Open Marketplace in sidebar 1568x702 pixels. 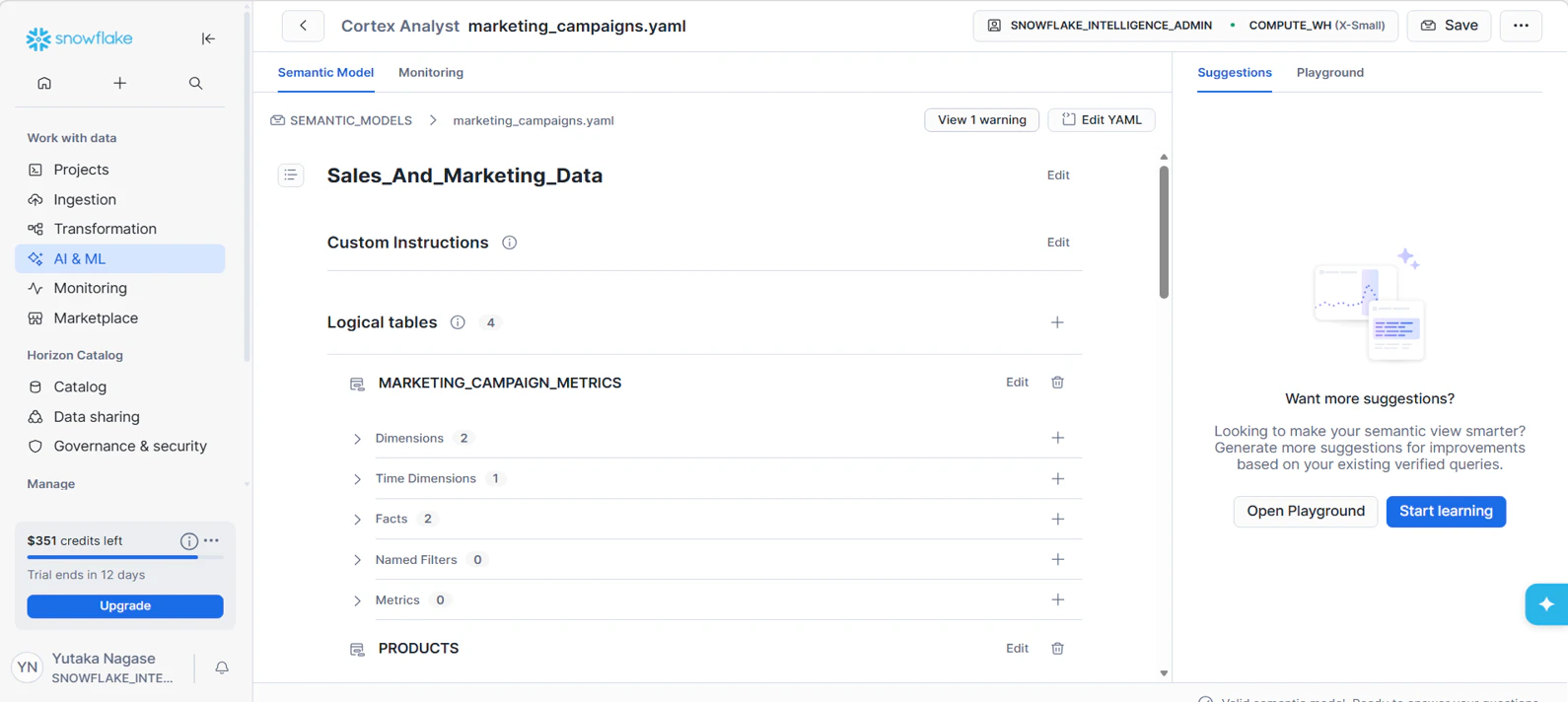(120, 318)
